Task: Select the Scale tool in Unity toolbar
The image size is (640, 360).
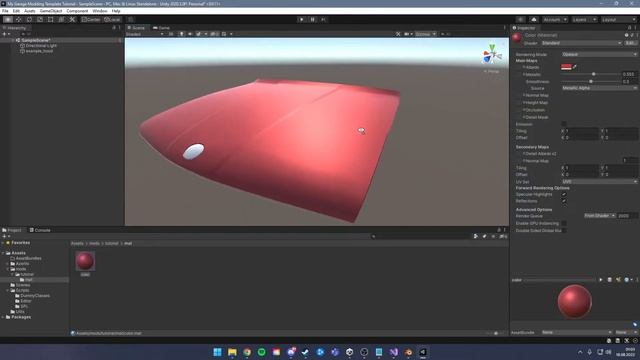Action: point(40,19)
